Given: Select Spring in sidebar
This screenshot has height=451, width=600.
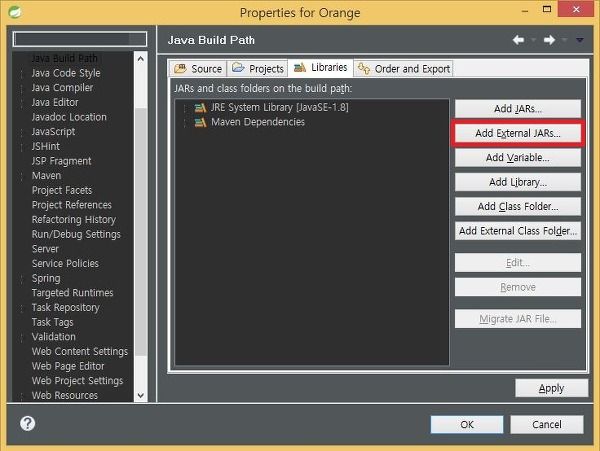Looking at the screenshot, I should point(46,278).
